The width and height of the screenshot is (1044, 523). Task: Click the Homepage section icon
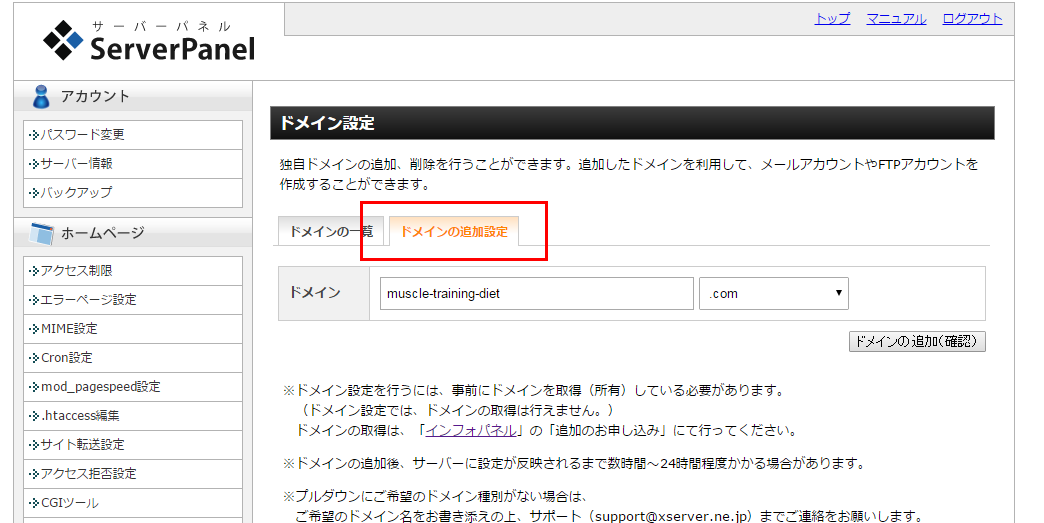41,233
